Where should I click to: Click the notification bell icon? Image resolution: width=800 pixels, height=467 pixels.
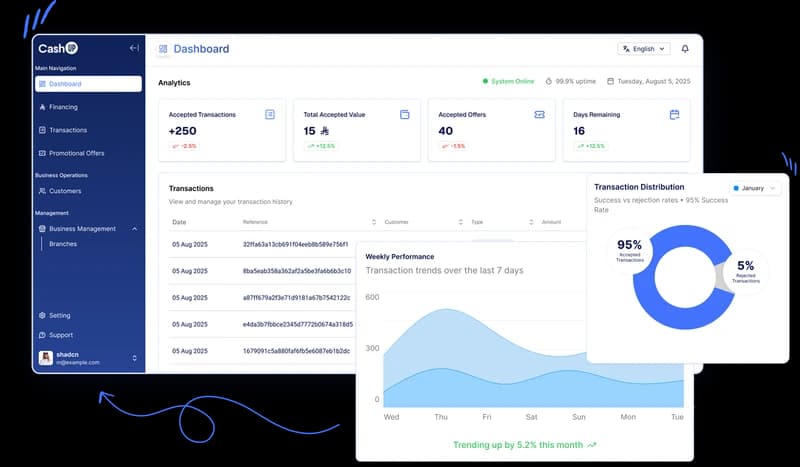[x=685, y=48]
